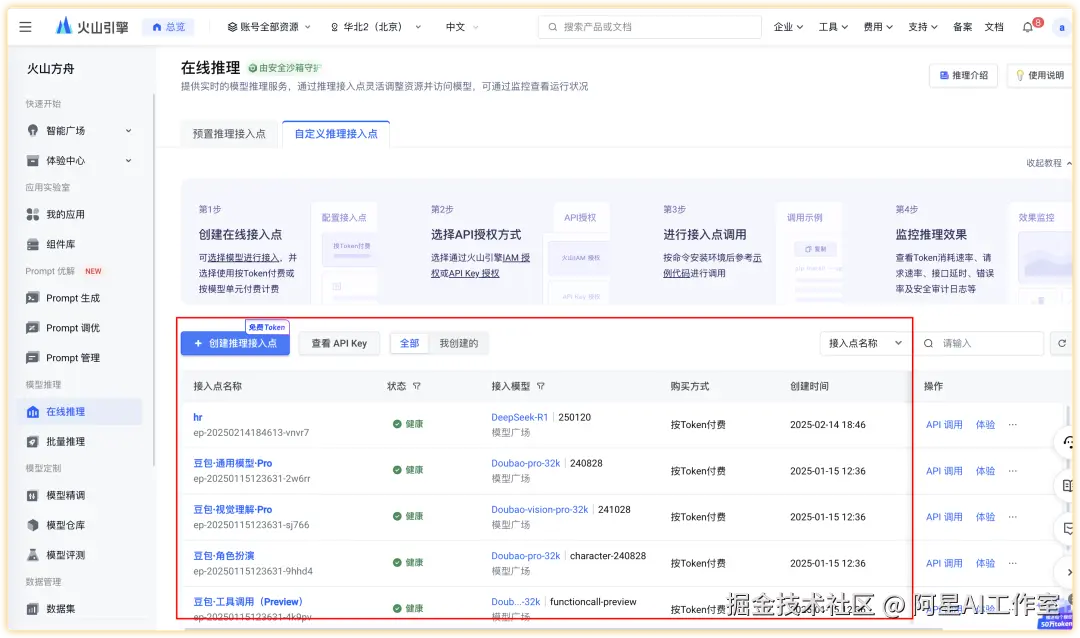The width and height of the screenshot is (1080, 638).
Task: Open Prompt 管理 page
Action: pos(72,358)
